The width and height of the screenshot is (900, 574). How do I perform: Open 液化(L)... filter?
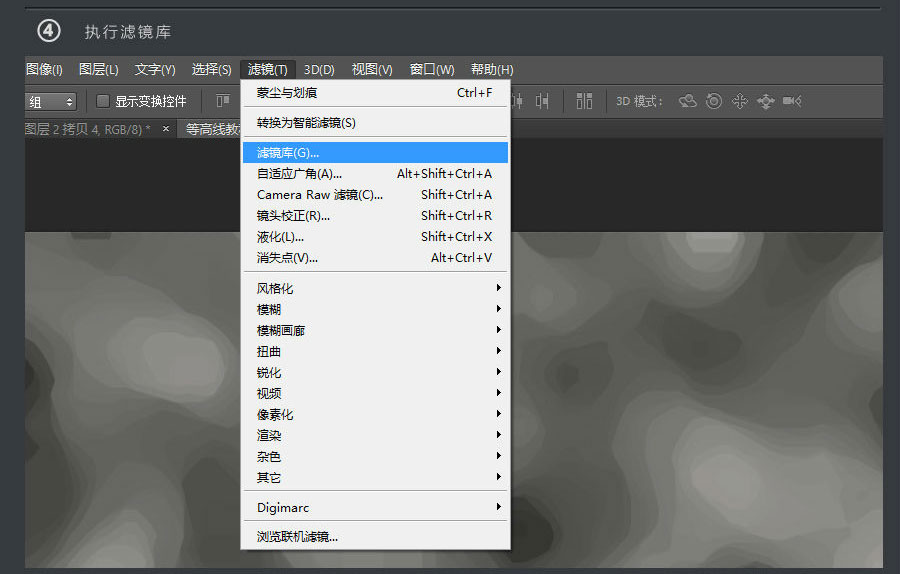point(375,236)
